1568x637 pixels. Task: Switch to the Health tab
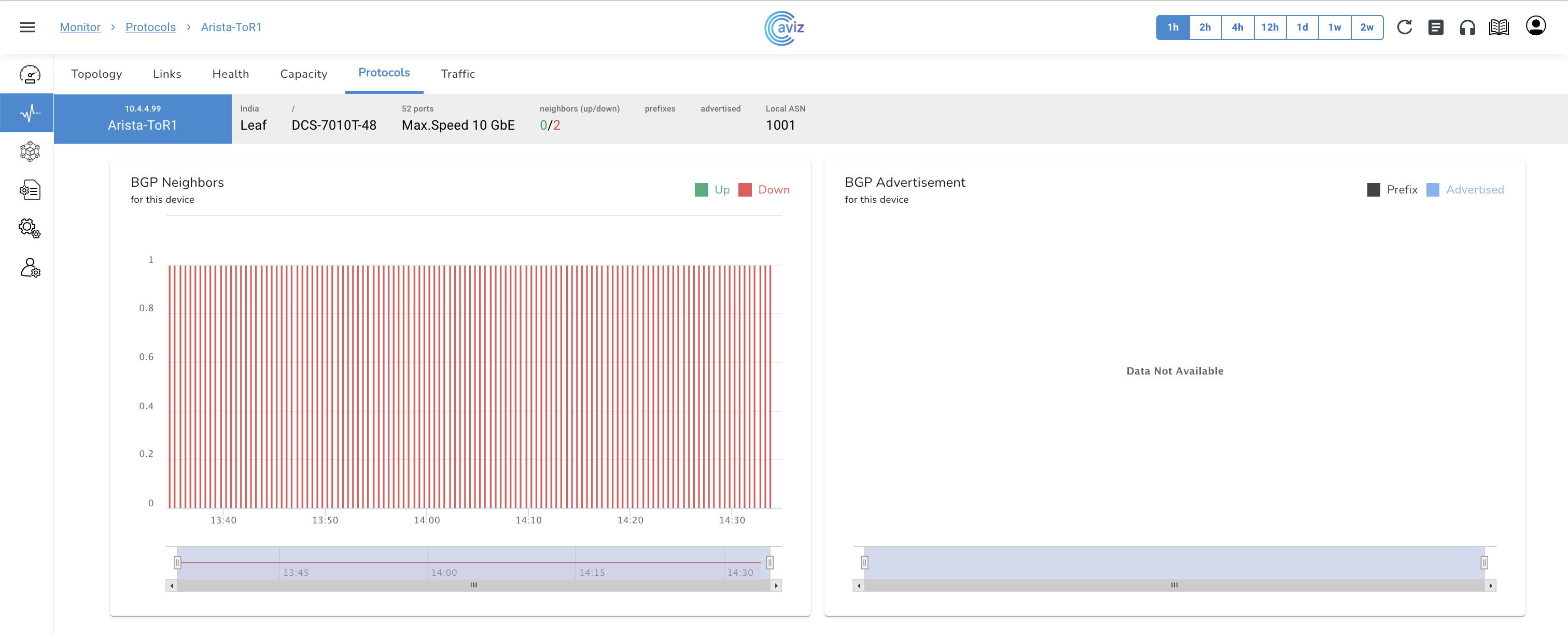(230, 74)
